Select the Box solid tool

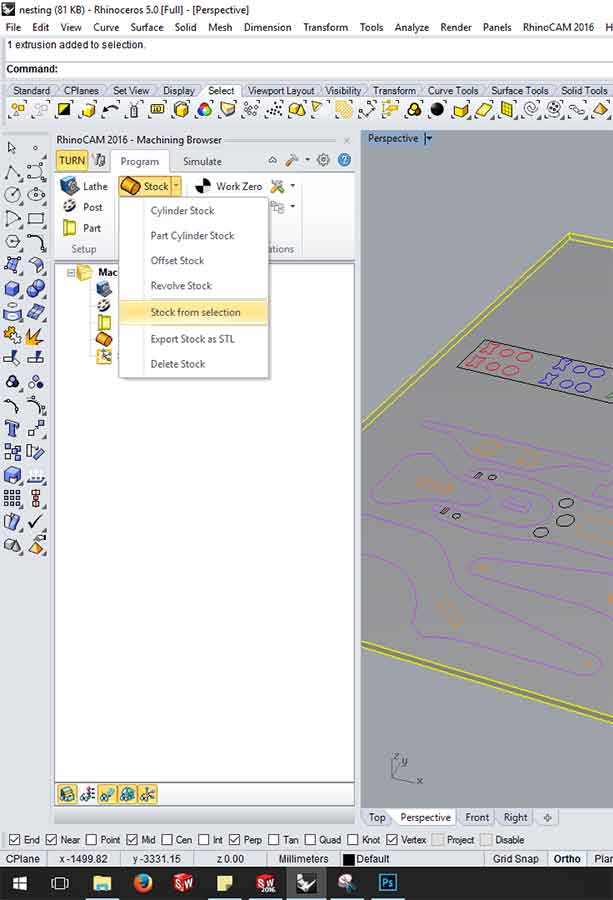click(x=12, y=288)
